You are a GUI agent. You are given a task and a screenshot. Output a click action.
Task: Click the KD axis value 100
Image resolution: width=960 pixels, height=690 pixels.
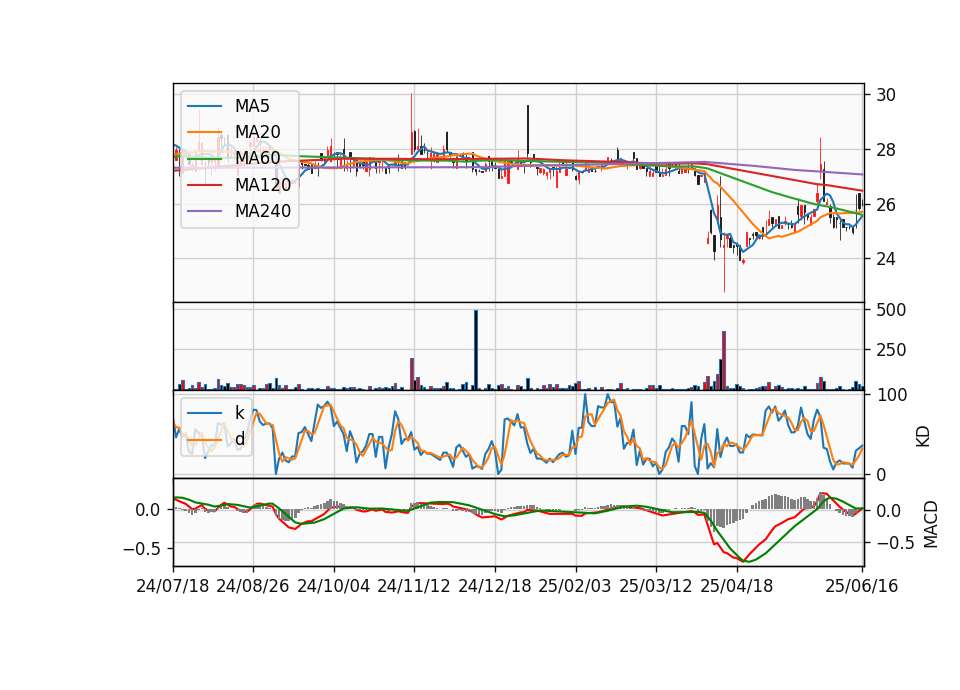pyautogui.click(x=891, y=395)
